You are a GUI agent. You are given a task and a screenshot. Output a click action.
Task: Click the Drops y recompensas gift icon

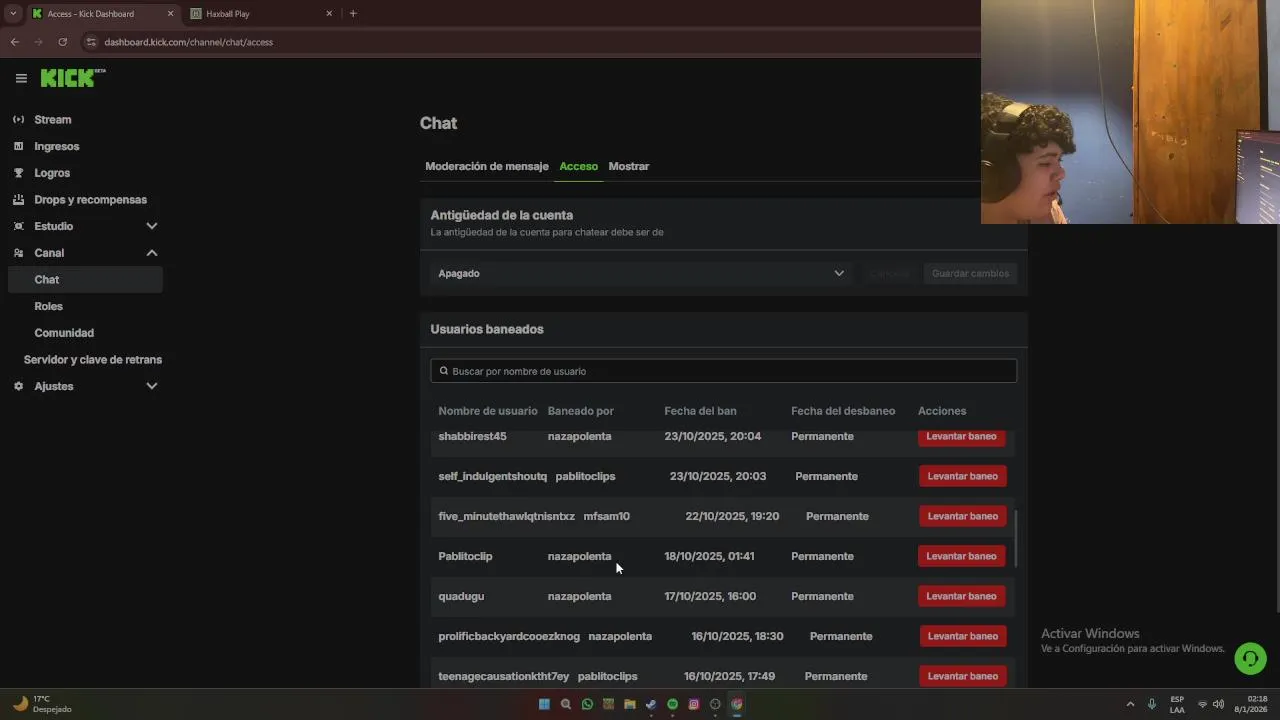[18, 199]
